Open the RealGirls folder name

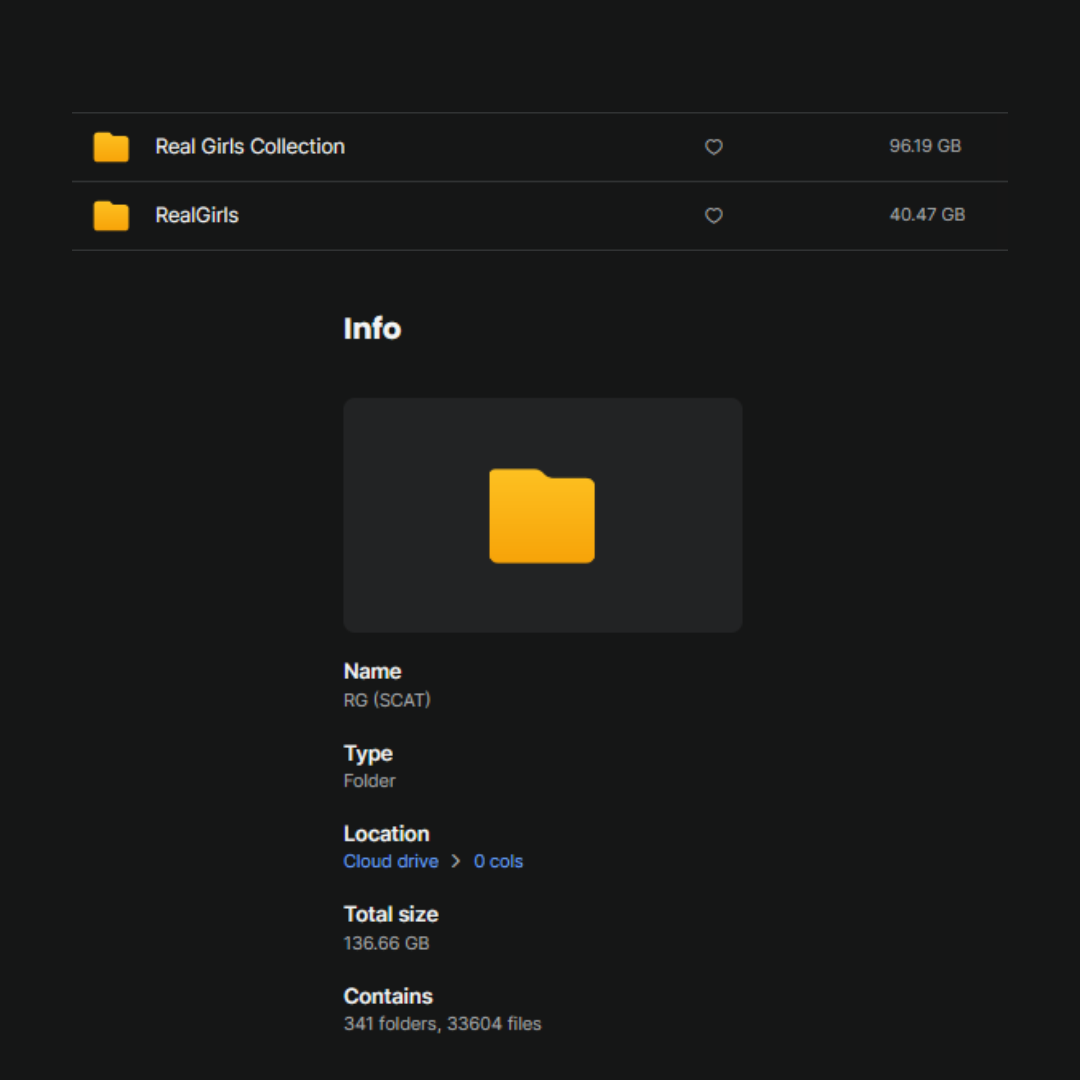(x=197, y=216)
